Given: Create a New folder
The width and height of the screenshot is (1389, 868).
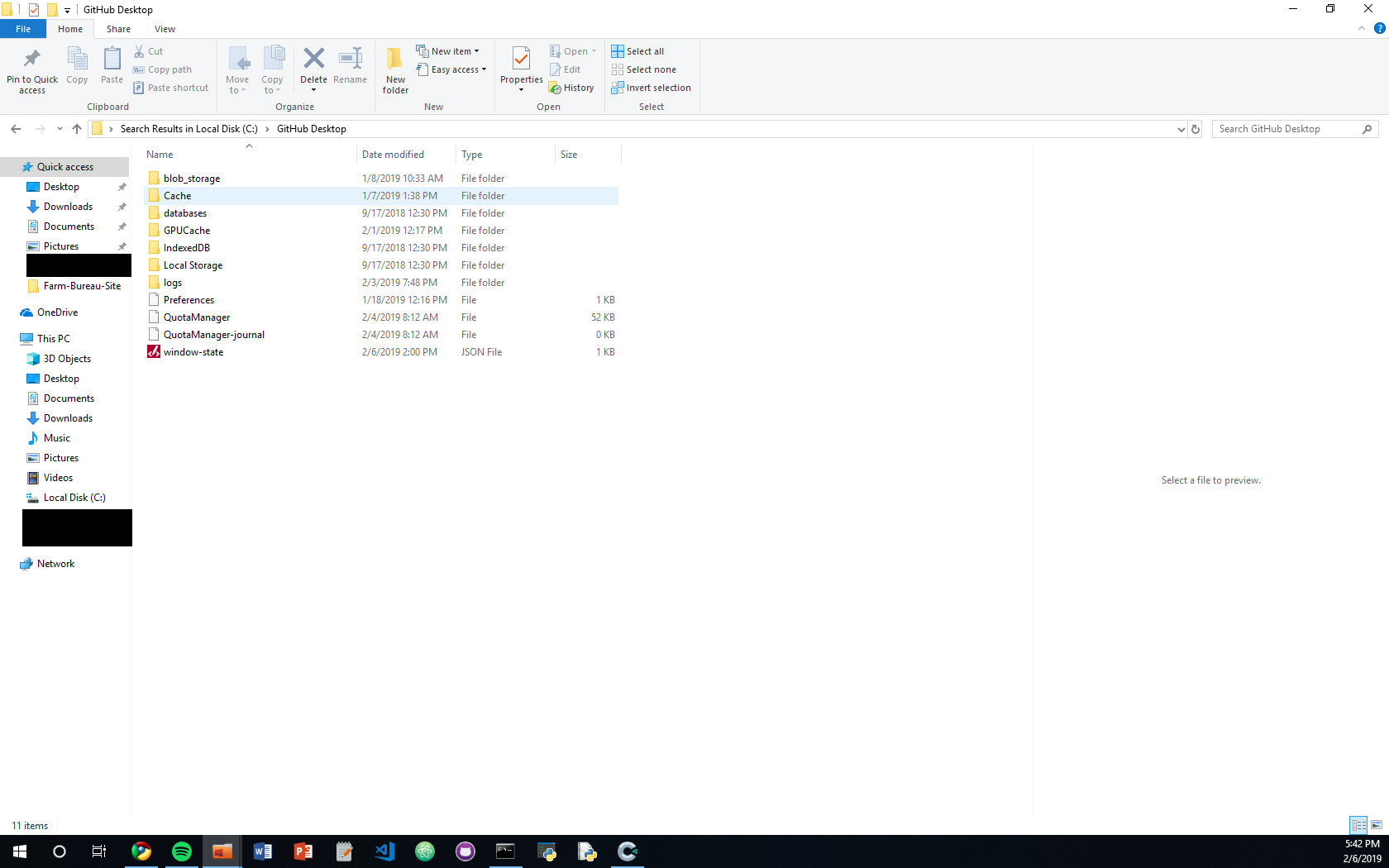Looking at the screenshot, I should [x=395, y=69].
